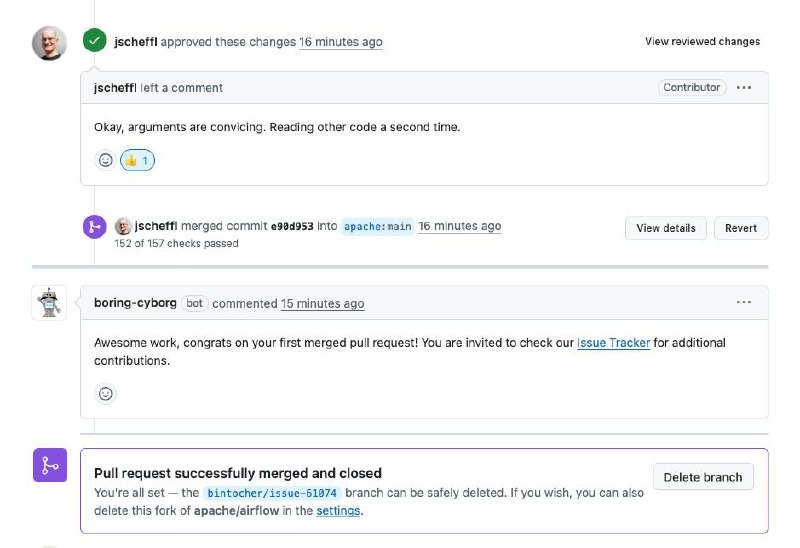Image resolution: width=800 pixels, height=548 pixels.
Task: Click the purple merge icon beside merged commit
Action: (94, 227)
